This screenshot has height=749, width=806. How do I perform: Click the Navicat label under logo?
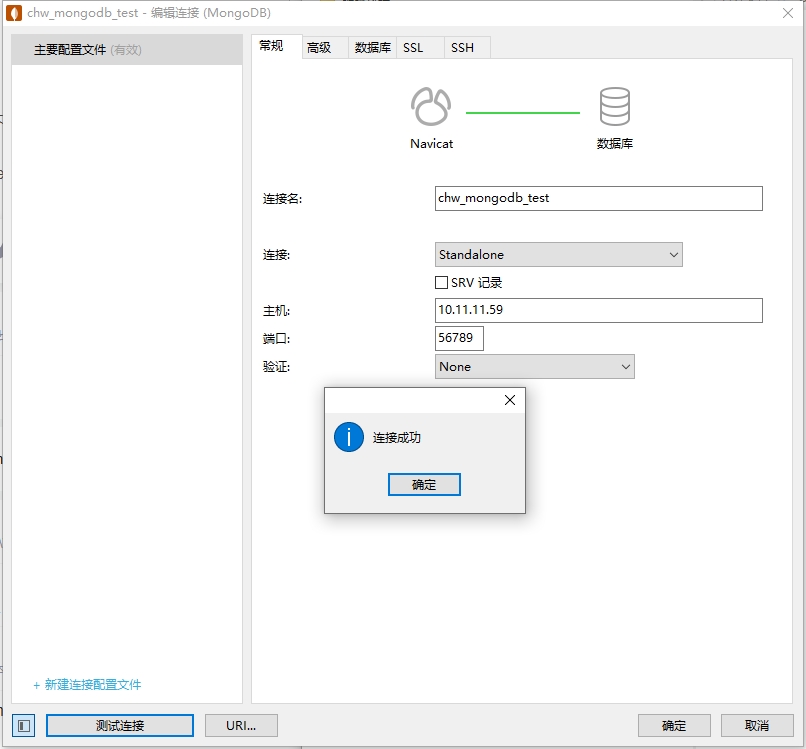click(x=431, y=144)
